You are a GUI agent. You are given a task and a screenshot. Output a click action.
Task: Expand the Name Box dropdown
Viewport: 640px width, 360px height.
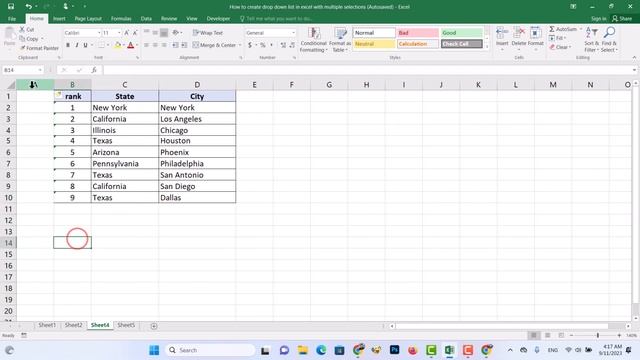pyautogui.click(x=40, y=70)
